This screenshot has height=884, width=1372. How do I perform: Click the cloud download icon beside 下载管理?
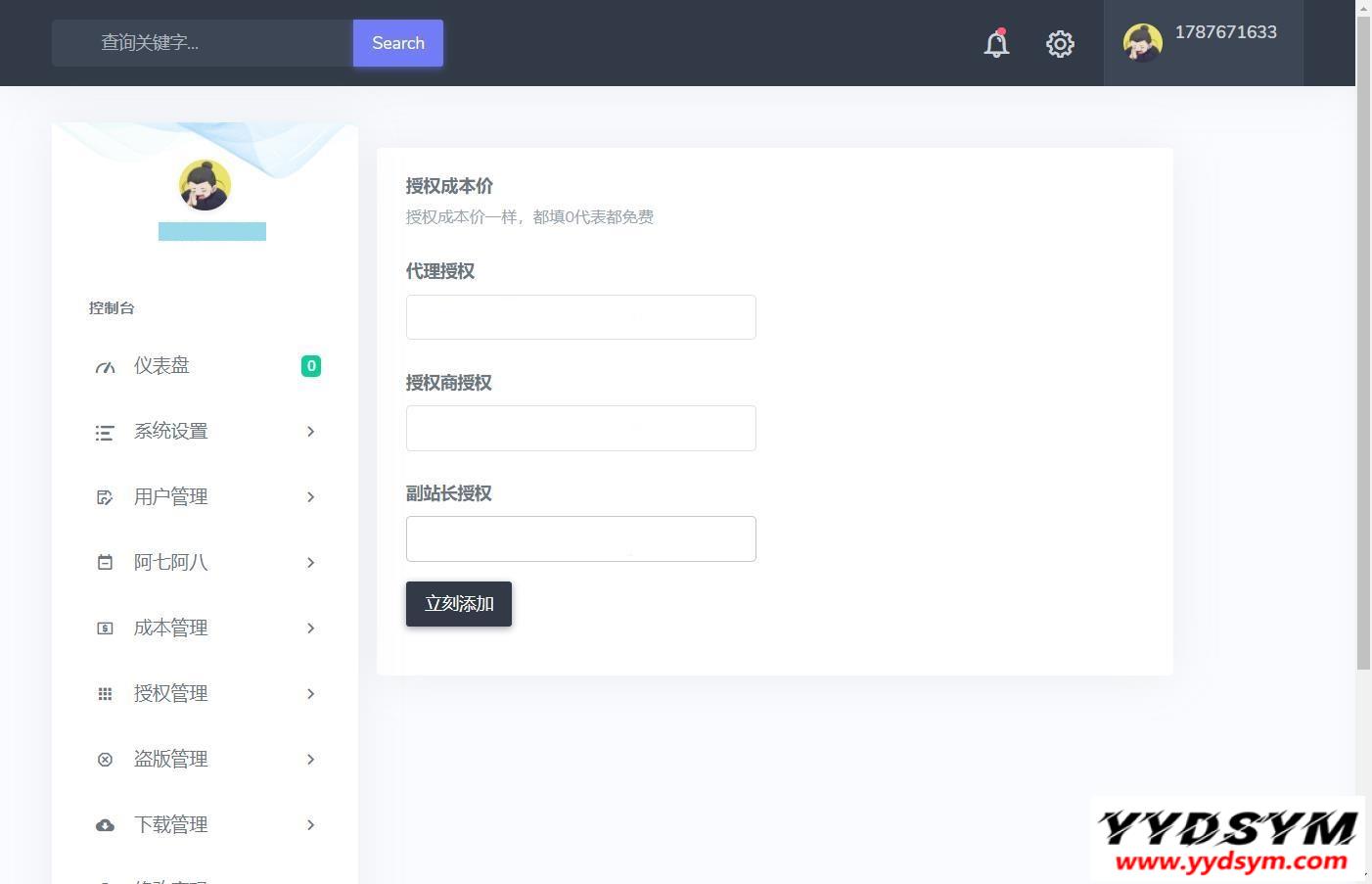[x=105, y=825]
